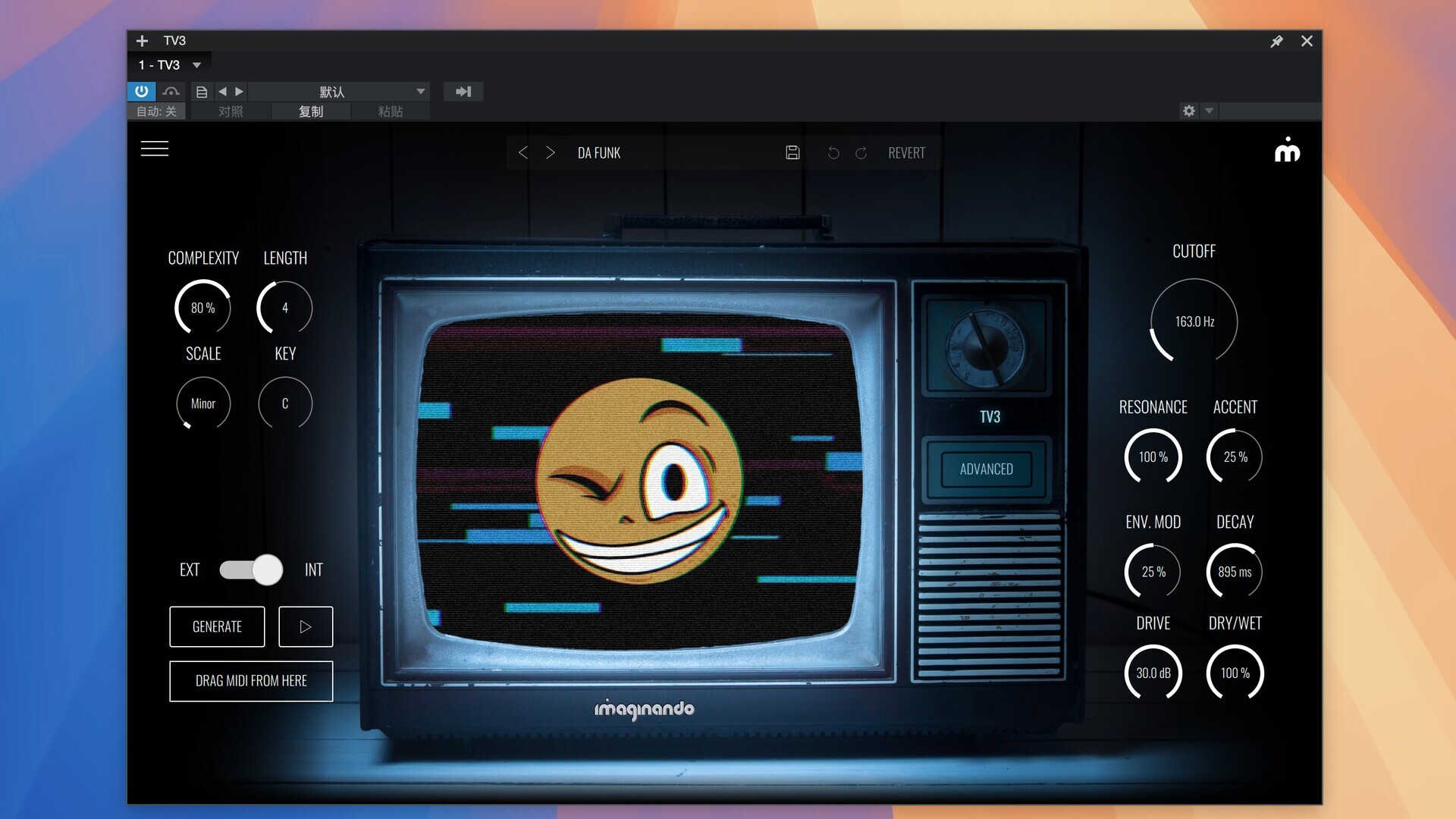Open the 默认 preset dropdown
This screenshot has height=819, width=1456.
pyautogui.click(x=339, y=92)
